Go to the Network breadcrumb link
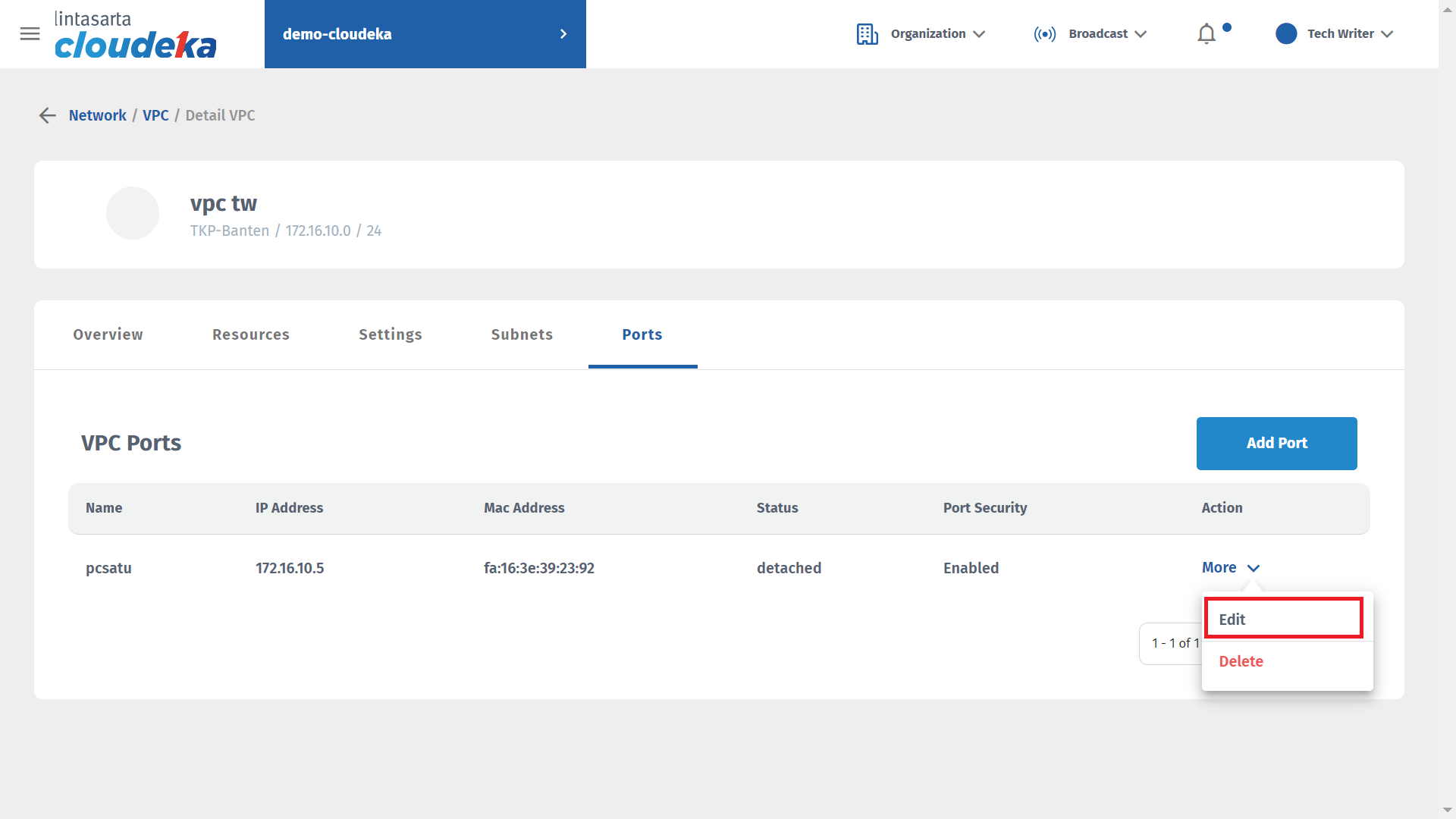The image size is (1456, 819). pyautogui.click(x=98, y=115)
